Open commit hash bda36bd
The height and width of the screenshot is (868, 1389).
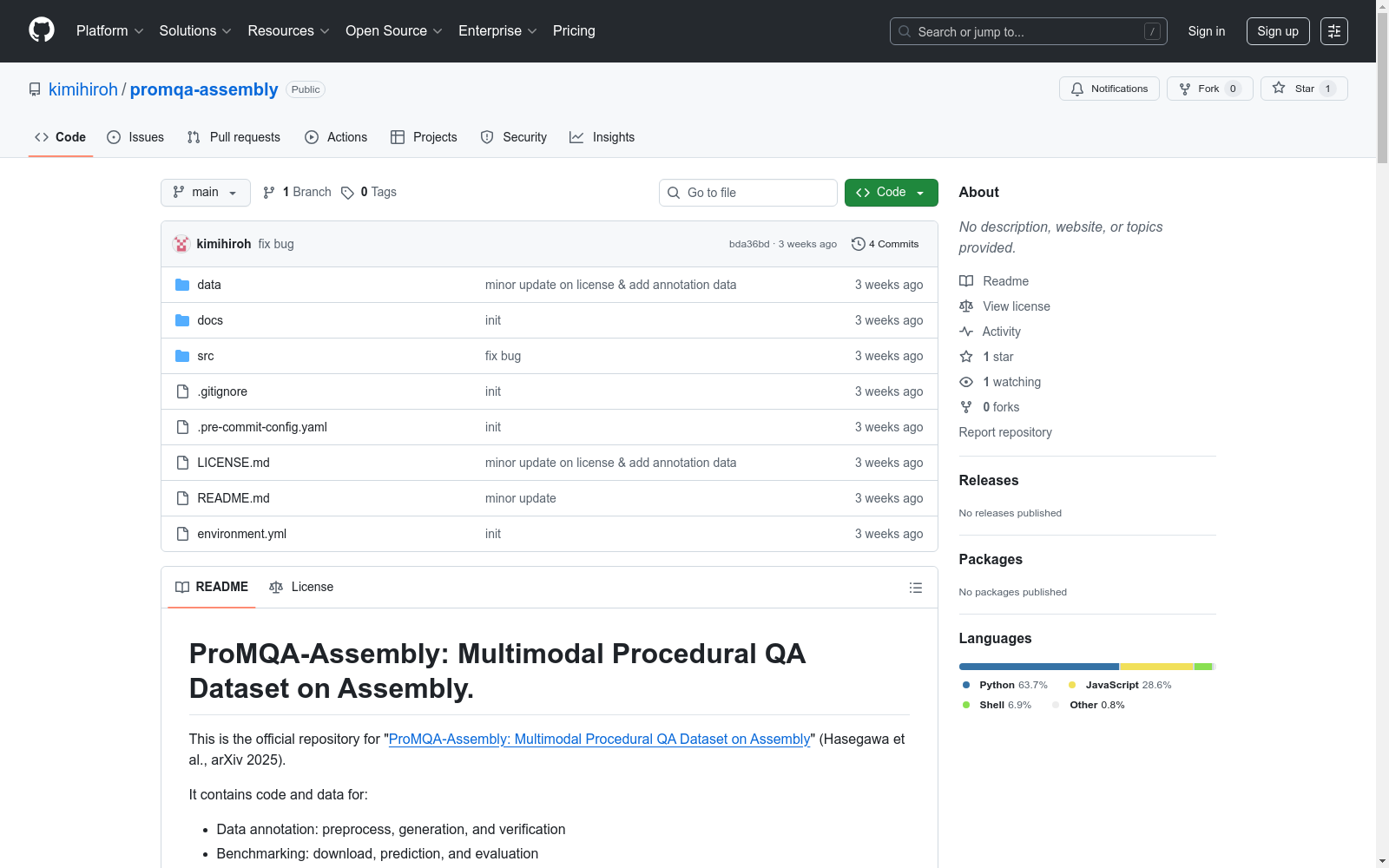(x=749, y=244)
